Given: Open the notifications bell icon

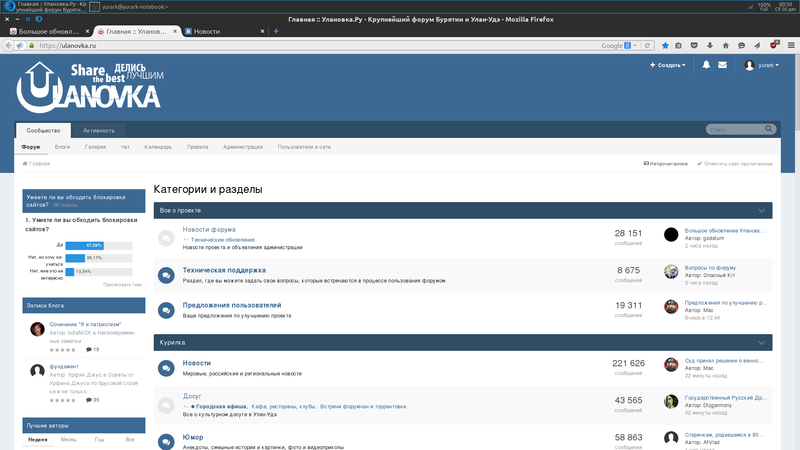Looking at the screenshot, I should click(706, 65).
